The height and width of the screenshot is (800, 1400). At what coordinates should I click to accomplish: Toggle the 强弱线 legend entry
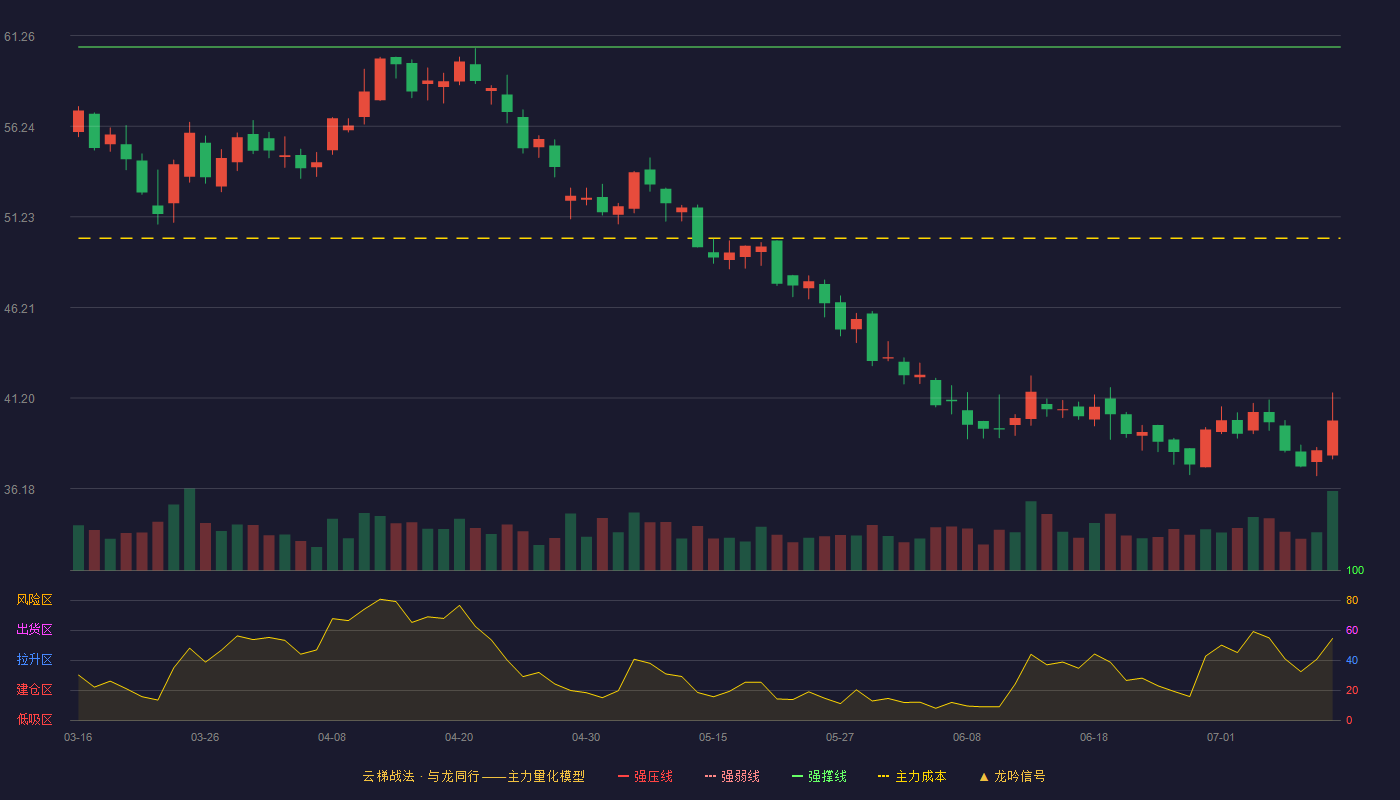point(732,776)
